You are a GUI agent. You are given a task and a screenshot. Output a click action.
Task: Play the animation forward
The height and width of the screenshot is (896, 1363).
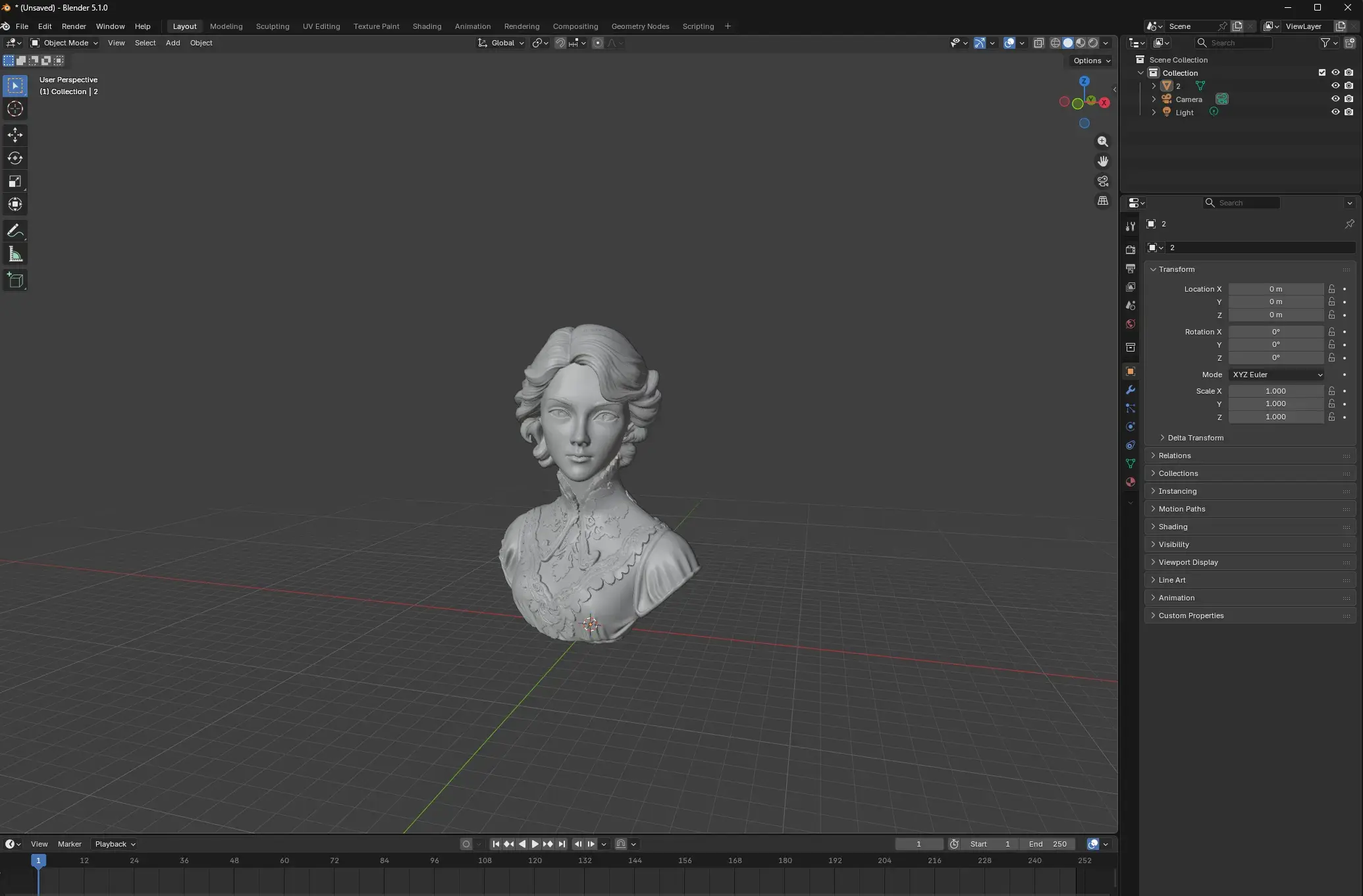pos(535,844)
